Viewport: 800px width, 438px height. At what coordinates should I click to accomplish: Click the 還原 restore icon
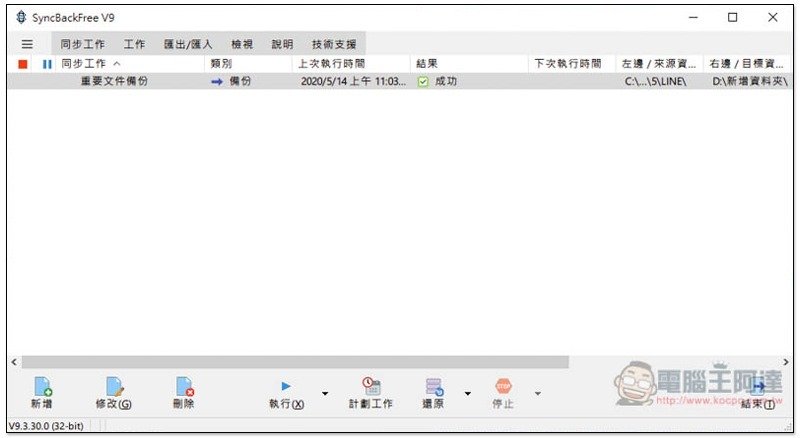point(434,386)
